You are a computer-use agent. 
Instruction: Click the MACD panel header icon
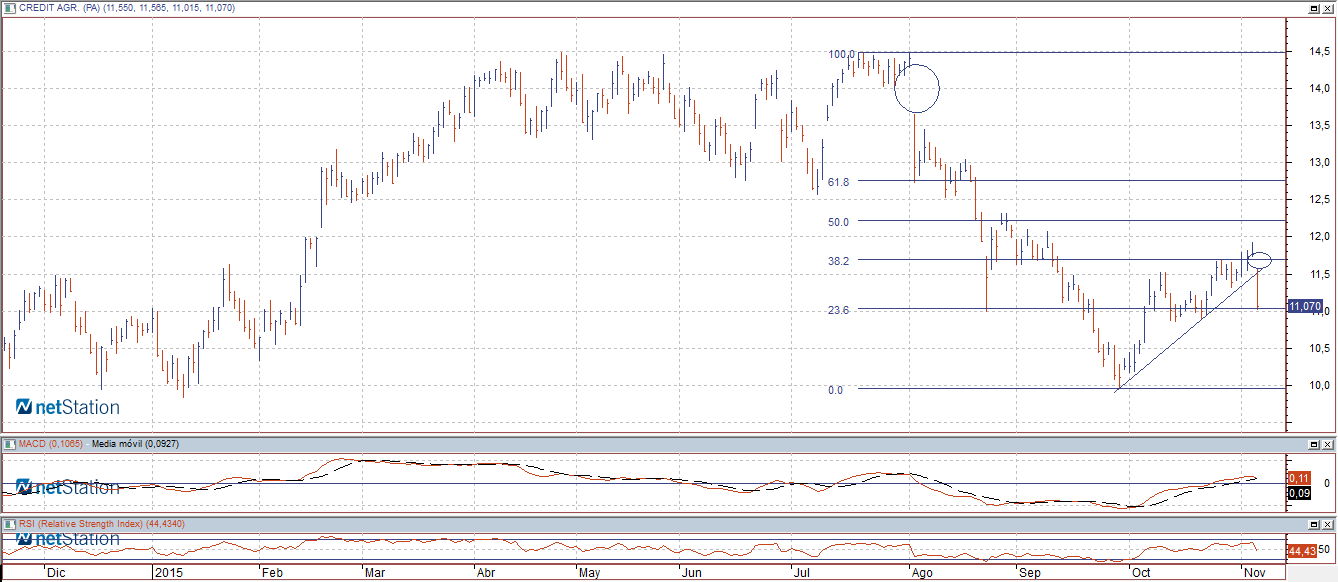click(10, 443)
